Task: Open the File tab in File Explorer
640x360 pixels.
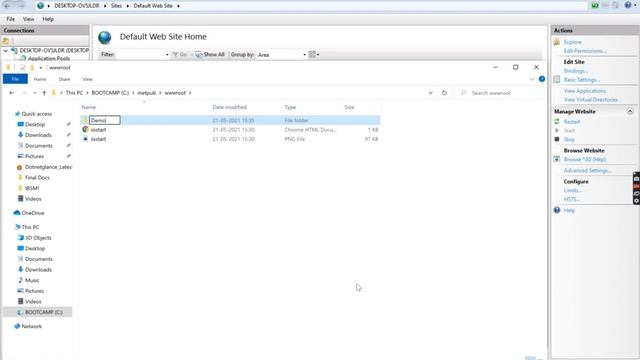Action: coord(15,79)
